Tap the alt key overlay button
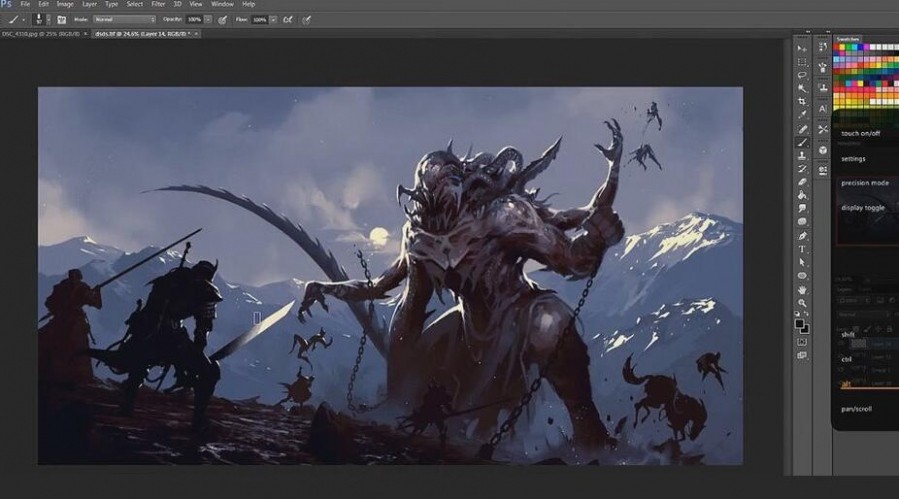 (845, 384)
